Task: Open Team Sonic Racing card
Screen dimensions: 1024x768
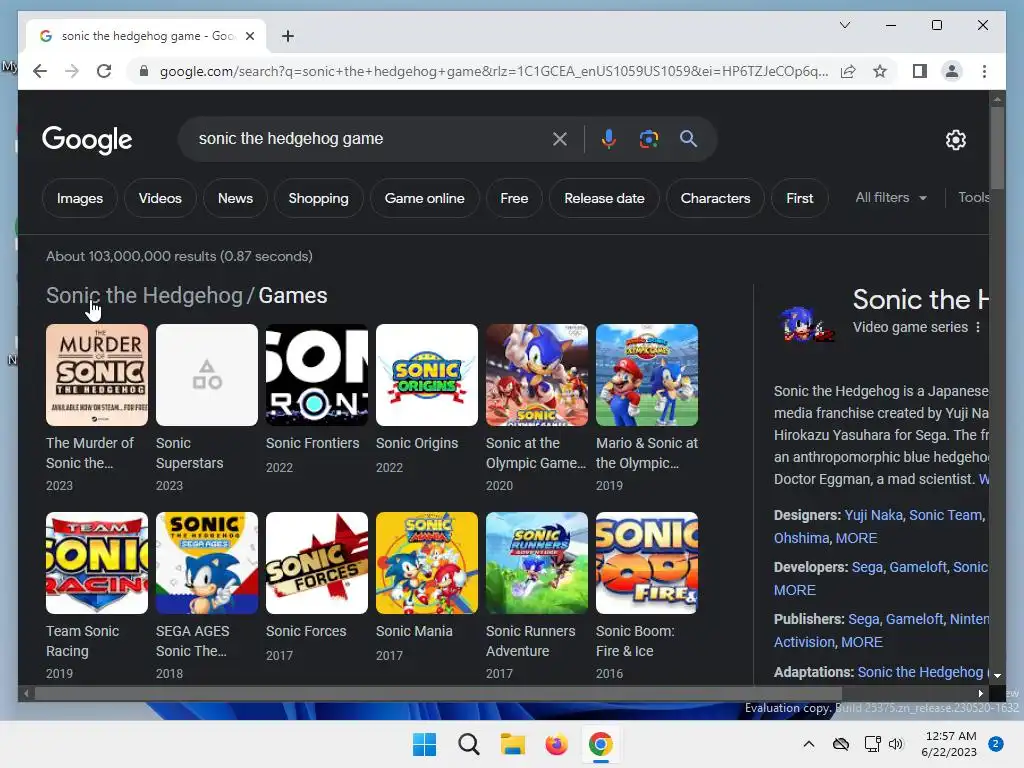Action: point(97,596)
